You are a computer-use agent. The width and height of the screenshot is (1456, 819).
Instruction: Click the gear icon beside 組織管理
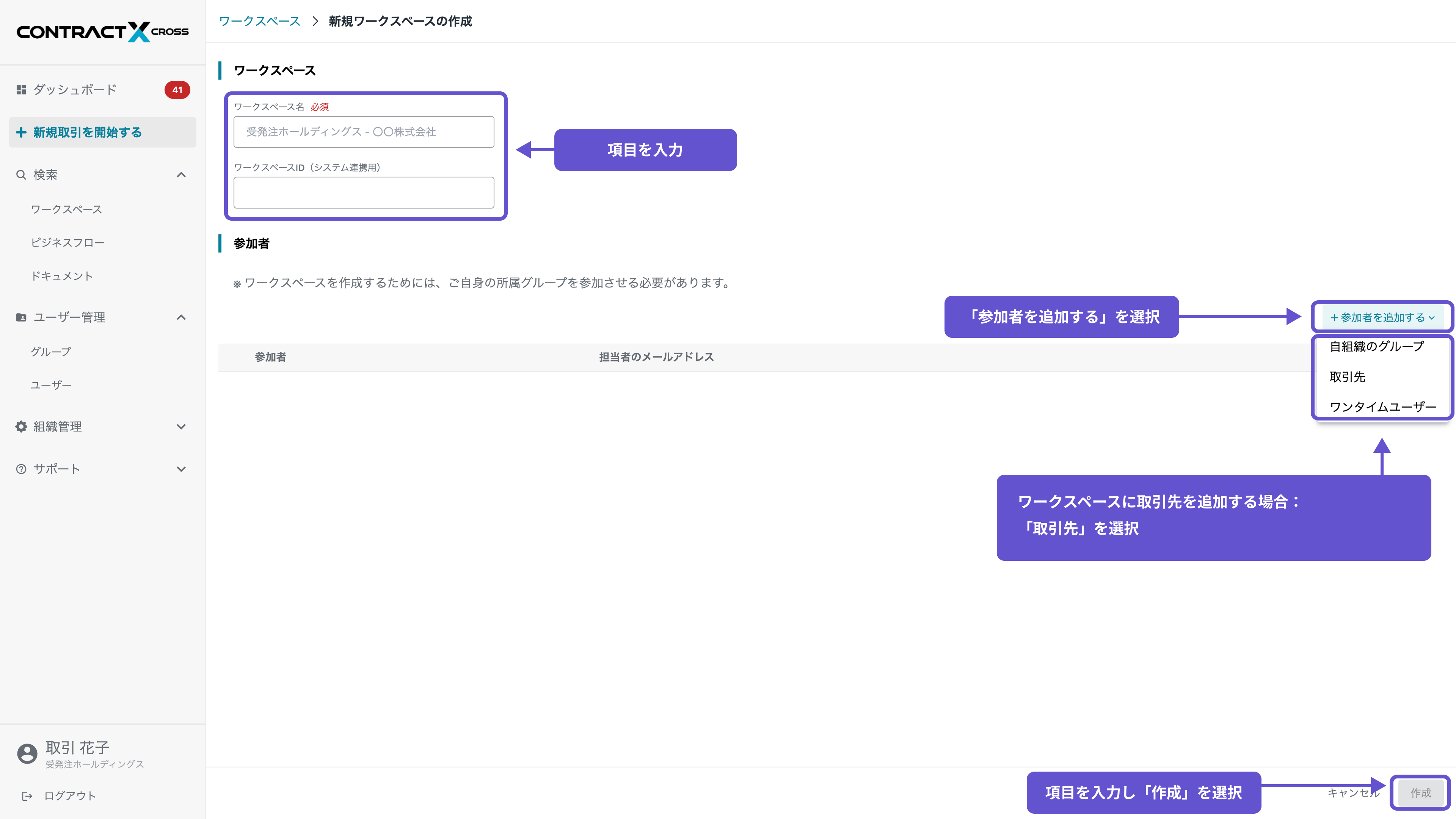21,427
